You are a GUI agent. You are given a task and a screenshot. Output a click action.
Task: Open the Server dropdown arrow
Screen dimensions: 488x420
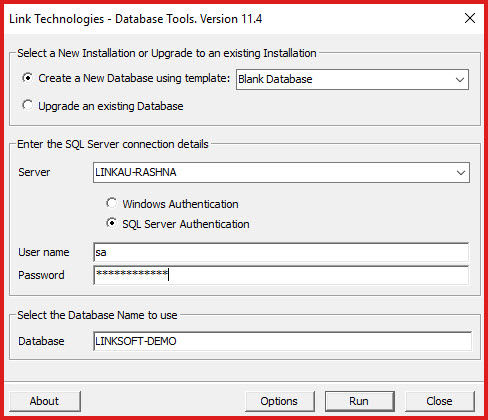(461, 173)
